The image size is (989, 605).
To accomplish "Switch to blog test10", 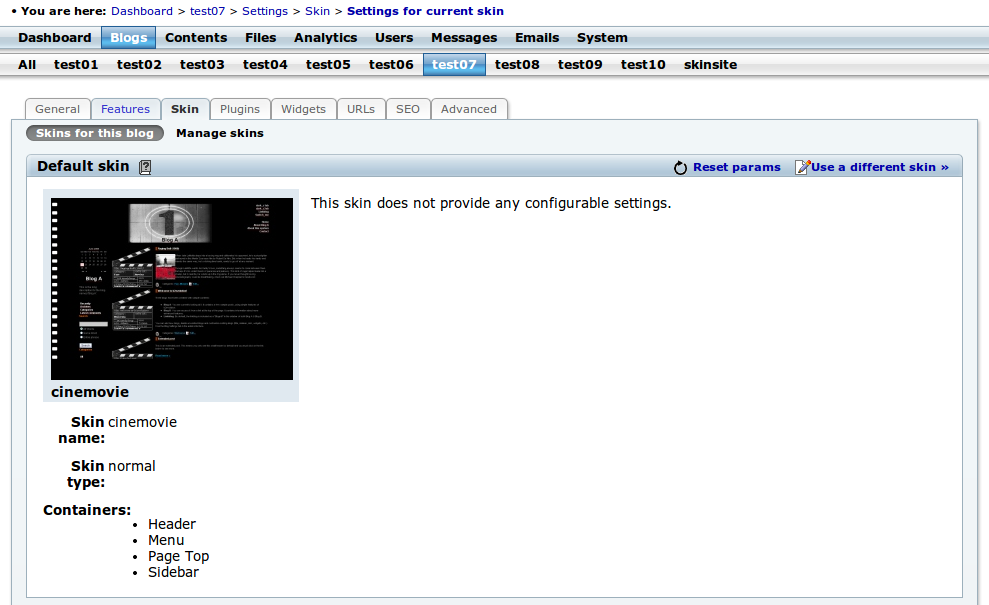I will 643,65.
